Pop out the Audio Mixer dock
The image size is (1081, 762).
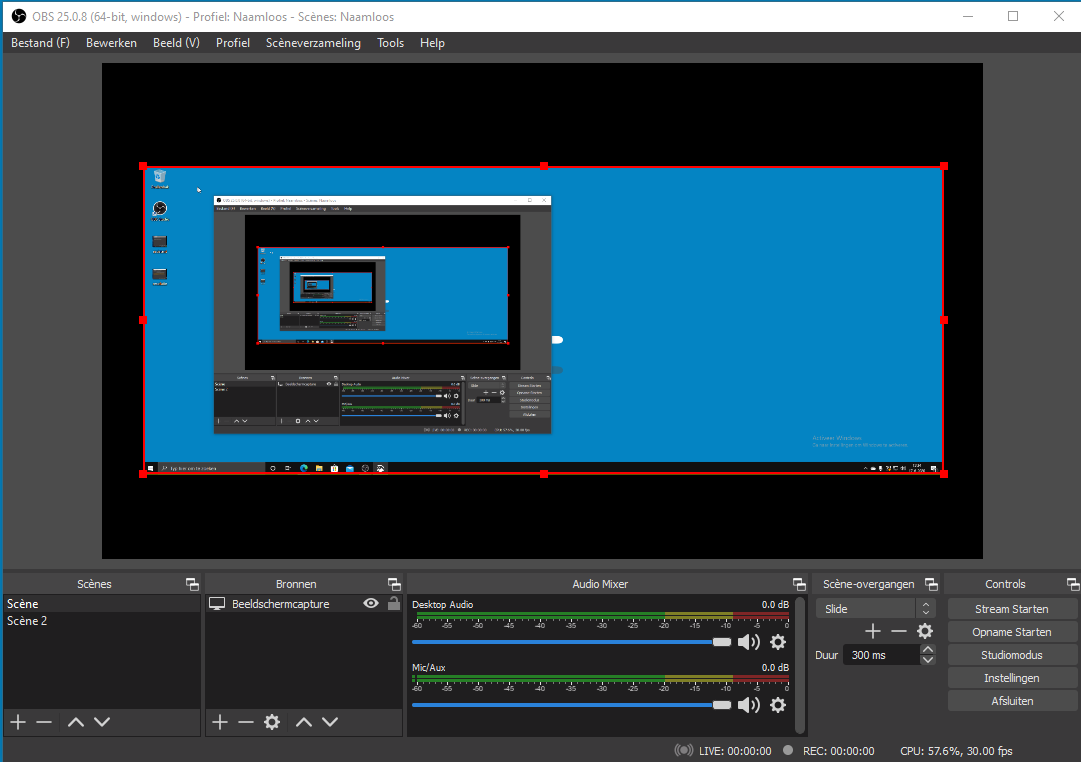(799, 584)
